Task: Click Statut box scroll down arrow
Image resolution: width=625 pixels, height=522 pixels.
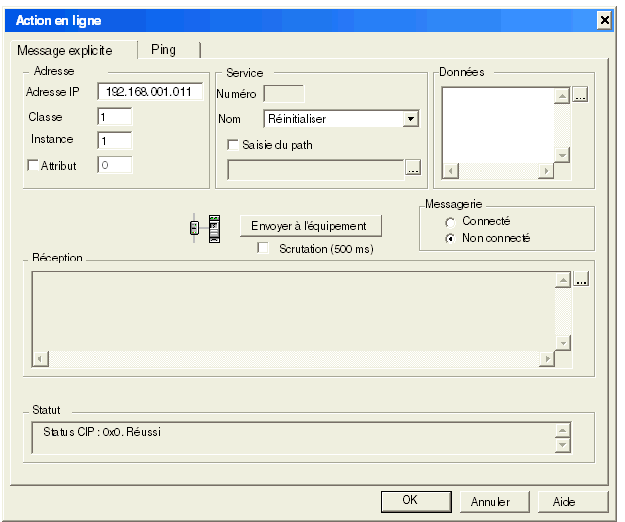Action: 562,445
